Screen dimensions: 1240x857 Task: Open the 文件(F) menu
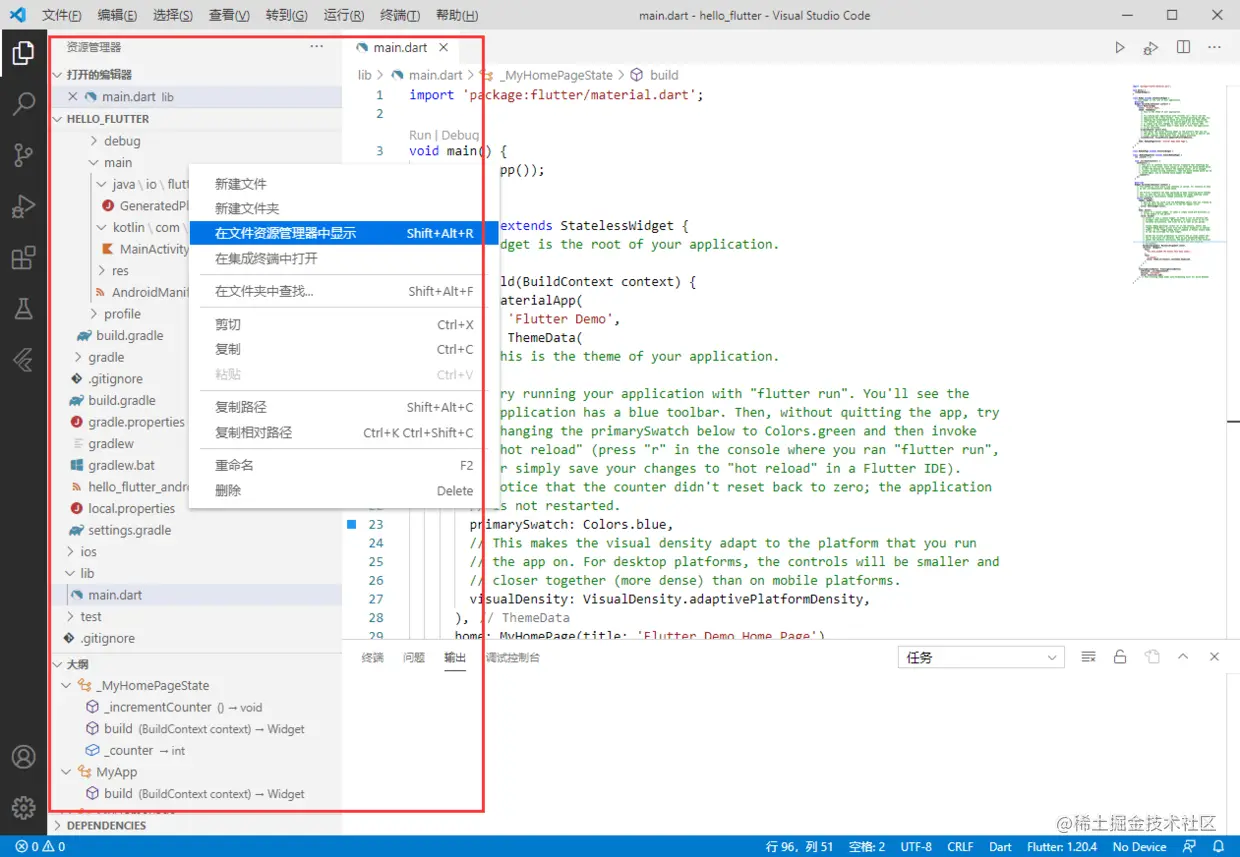pyautogui.click(x=62, y=16)
